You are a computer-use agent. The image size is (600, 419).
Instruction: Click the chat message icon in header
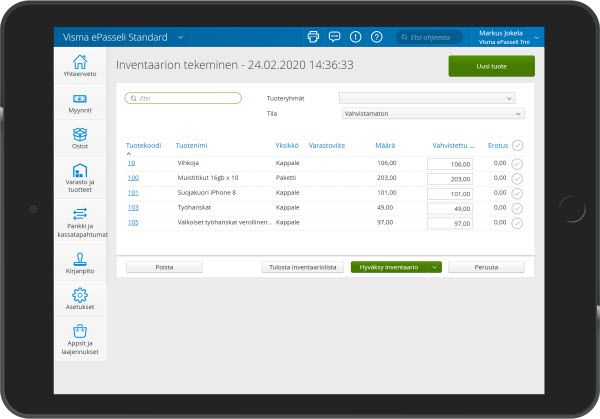pos(334,37)
